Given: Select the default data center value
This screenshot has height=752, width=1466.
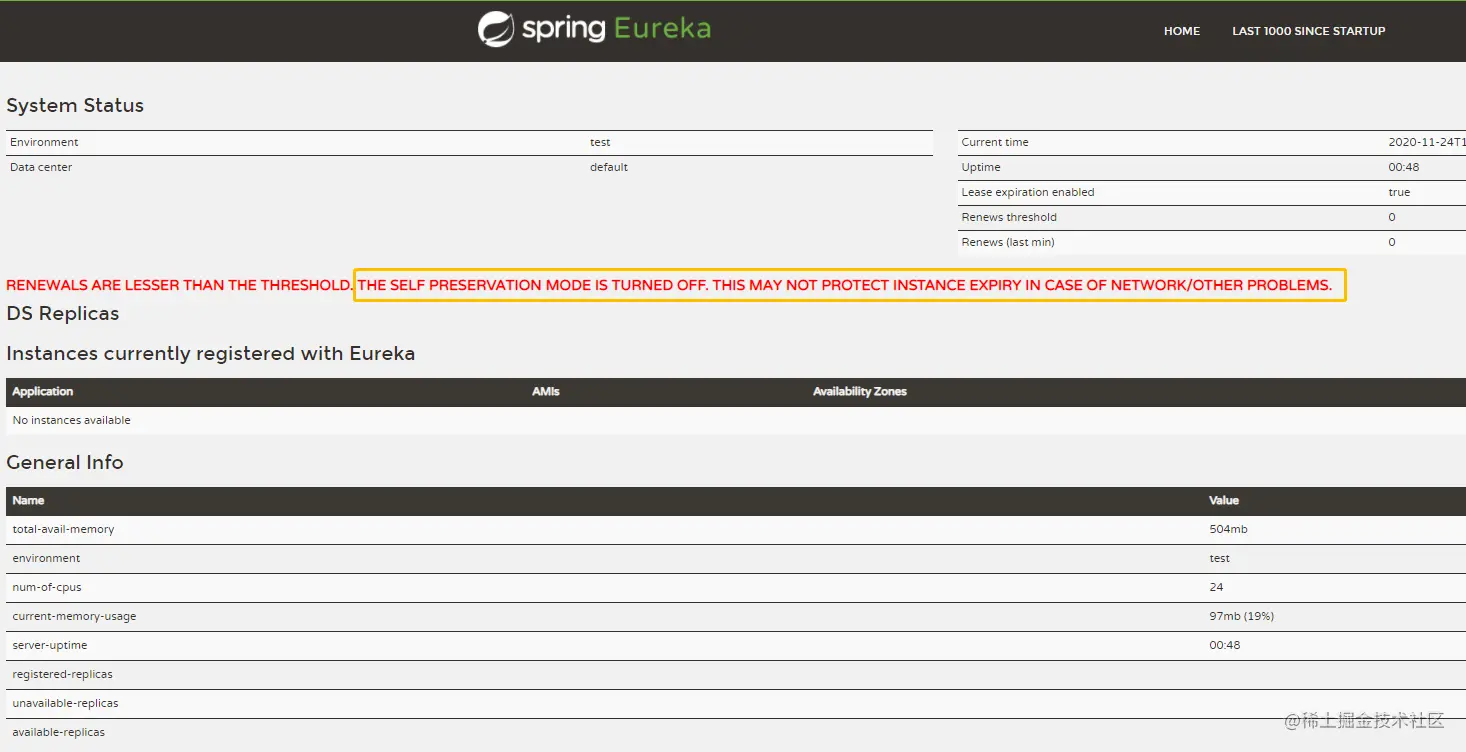Looking at the screenshot, I should tap(609, 167).
